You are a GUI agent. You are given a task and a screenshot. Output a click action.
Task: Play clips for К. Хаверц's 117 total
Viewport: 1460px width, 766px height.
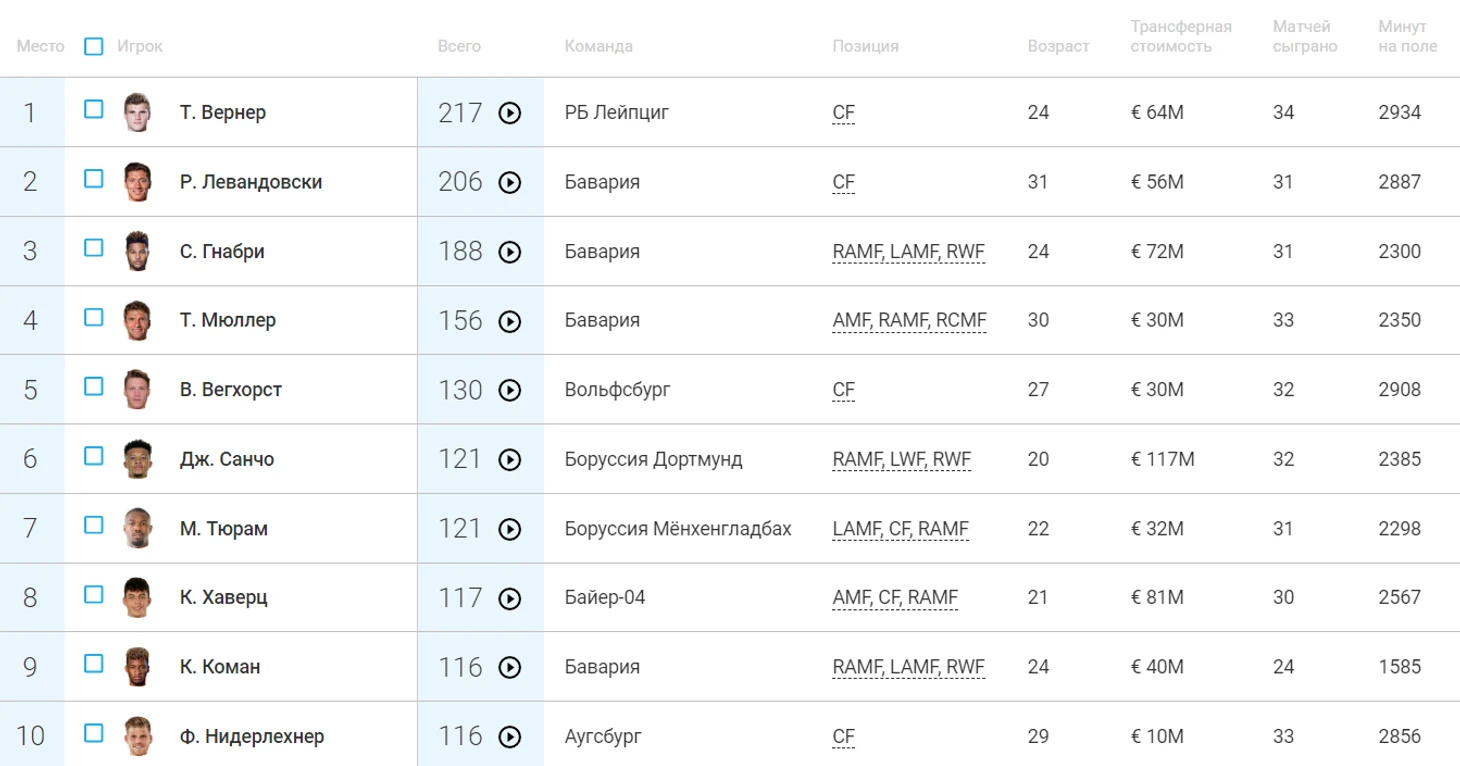510,599
